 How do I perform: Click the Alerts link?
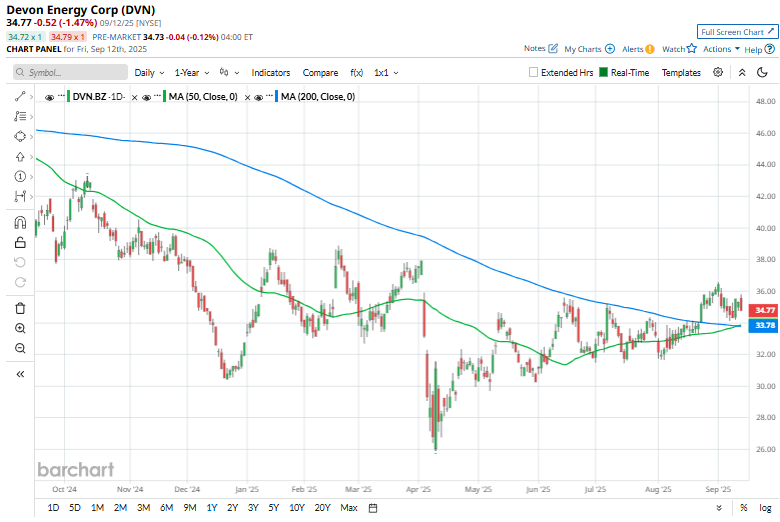632,49
